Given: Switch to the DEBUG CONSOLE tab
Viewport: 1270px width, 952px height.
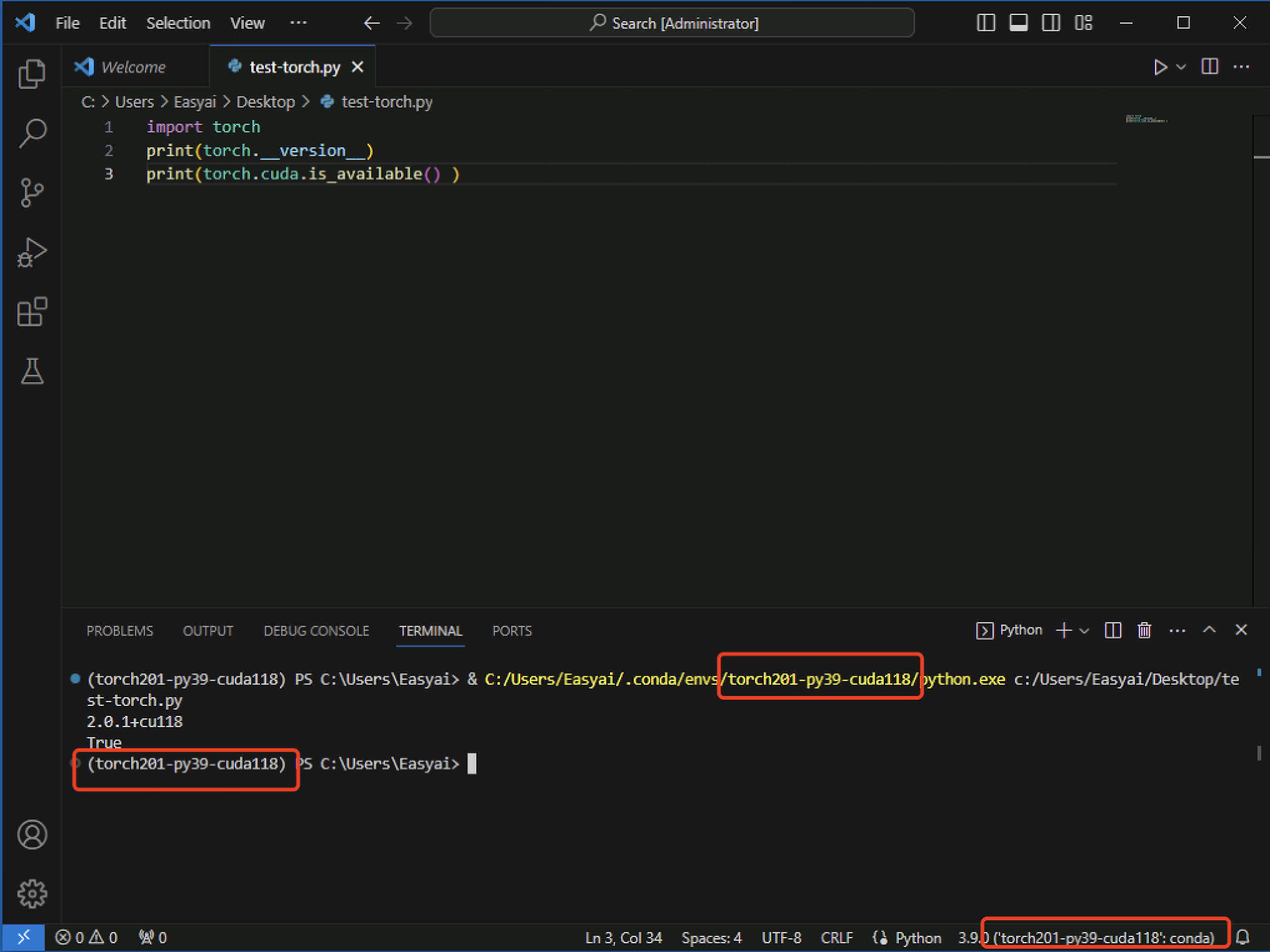Looking at the screenshot, I should click(317, 631).
